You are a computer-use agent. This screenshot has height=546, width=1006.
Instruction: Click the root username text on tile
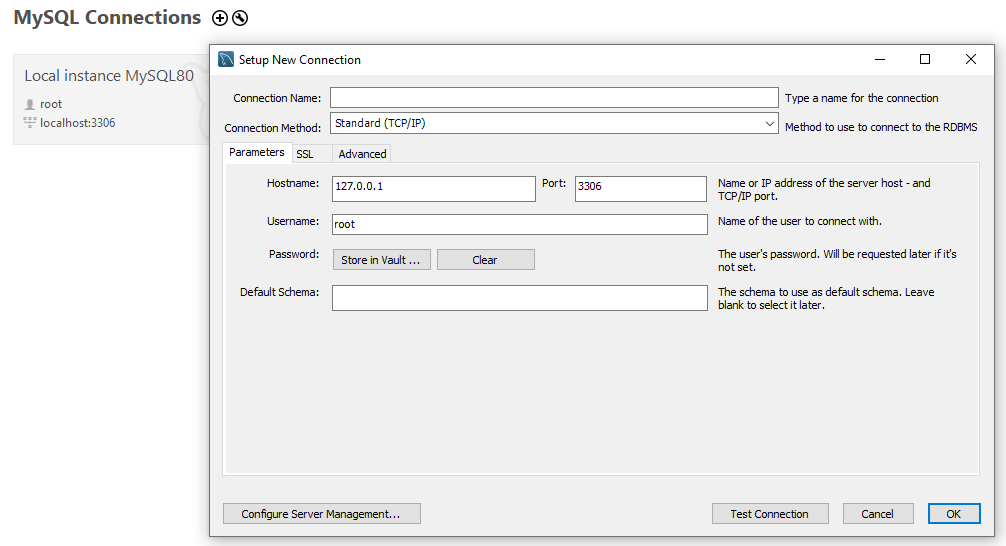[x=51, y=104]
